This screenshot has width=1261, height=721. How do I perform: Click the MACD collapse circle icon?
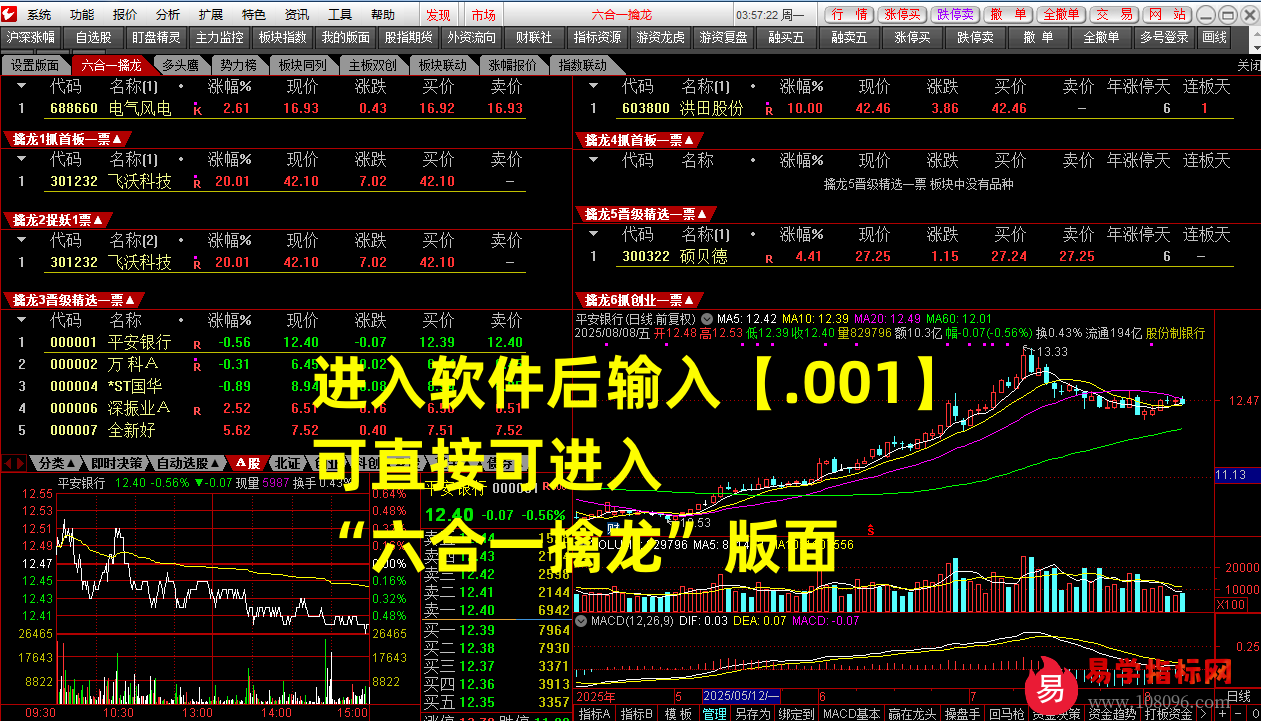coord(582,621)
